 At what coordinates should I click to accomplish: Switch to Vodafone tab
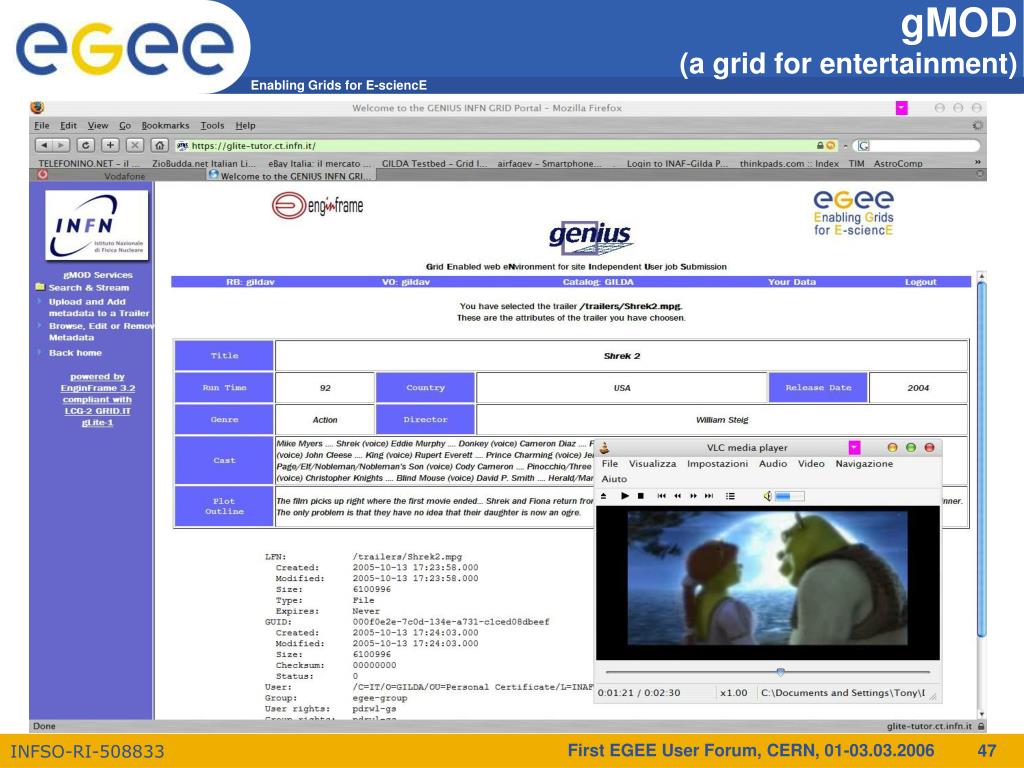(124, 176)
